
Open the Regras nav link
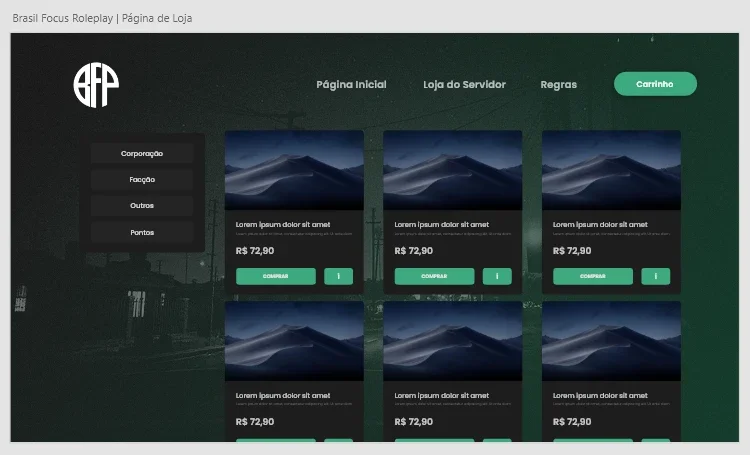click(x=558, y=85)
